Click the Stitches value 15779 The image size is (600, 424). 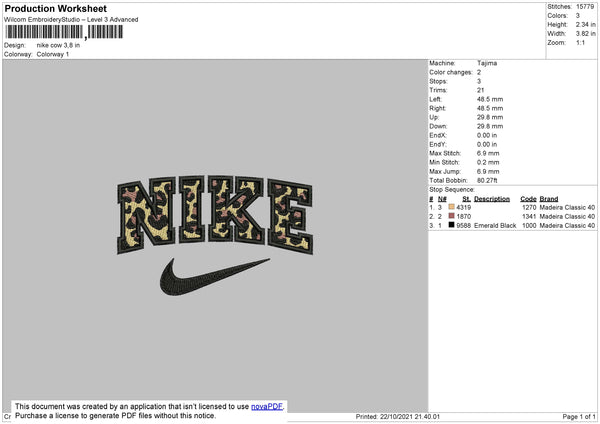[x=585, y=7]
